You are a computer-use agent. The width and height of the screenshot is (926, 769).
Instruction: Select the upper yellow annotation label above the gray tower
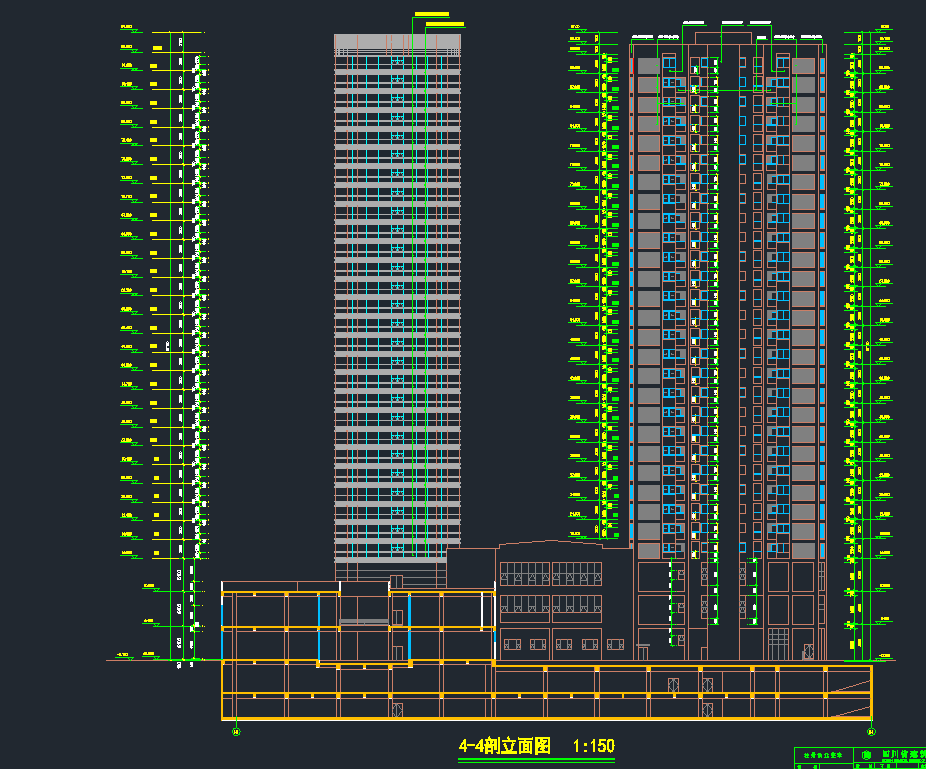coord(431,14)
